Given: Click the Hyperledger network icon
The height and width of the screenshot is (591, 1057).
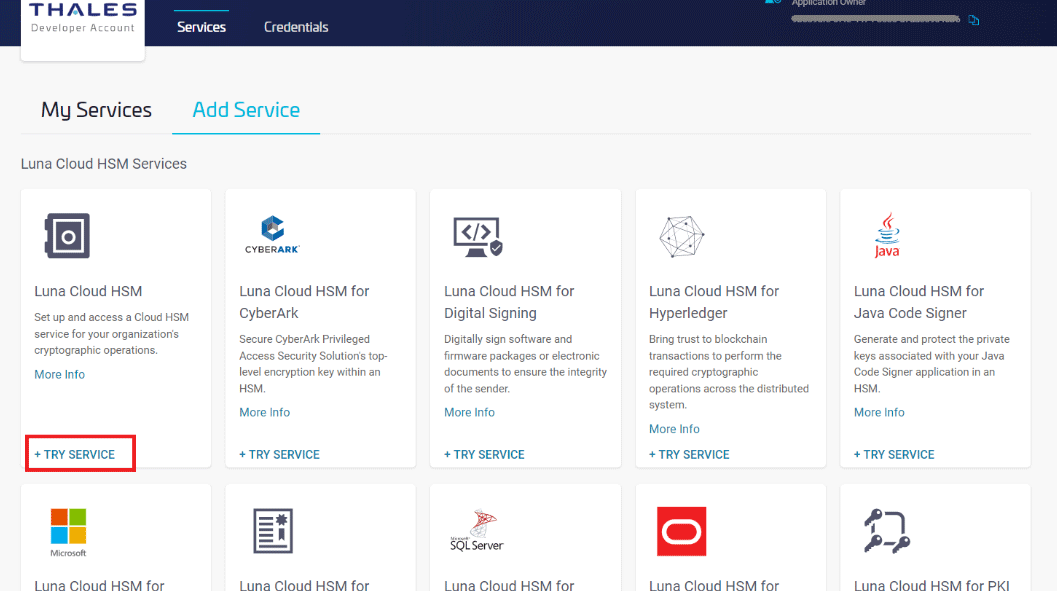Looking at the screenshot, I should coord(682,236).
